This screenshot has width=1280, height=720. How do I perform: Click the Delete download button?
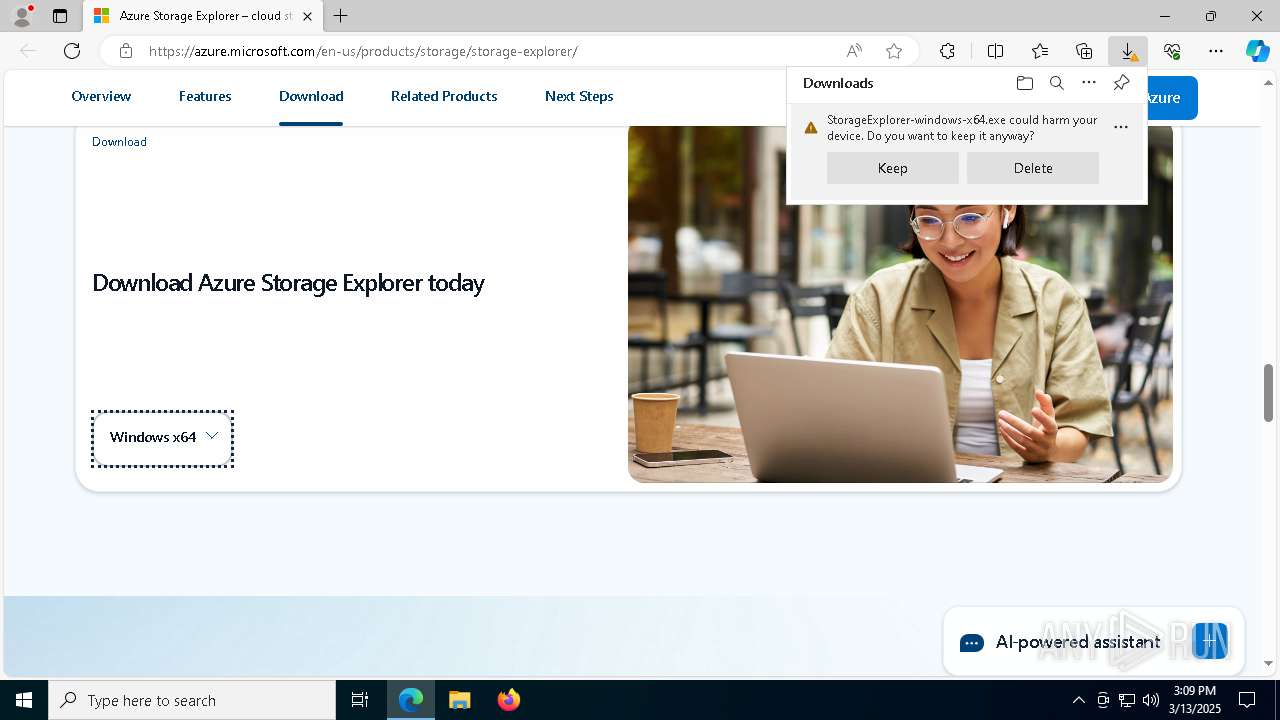pyautogui.click(x=1033, y=168)
